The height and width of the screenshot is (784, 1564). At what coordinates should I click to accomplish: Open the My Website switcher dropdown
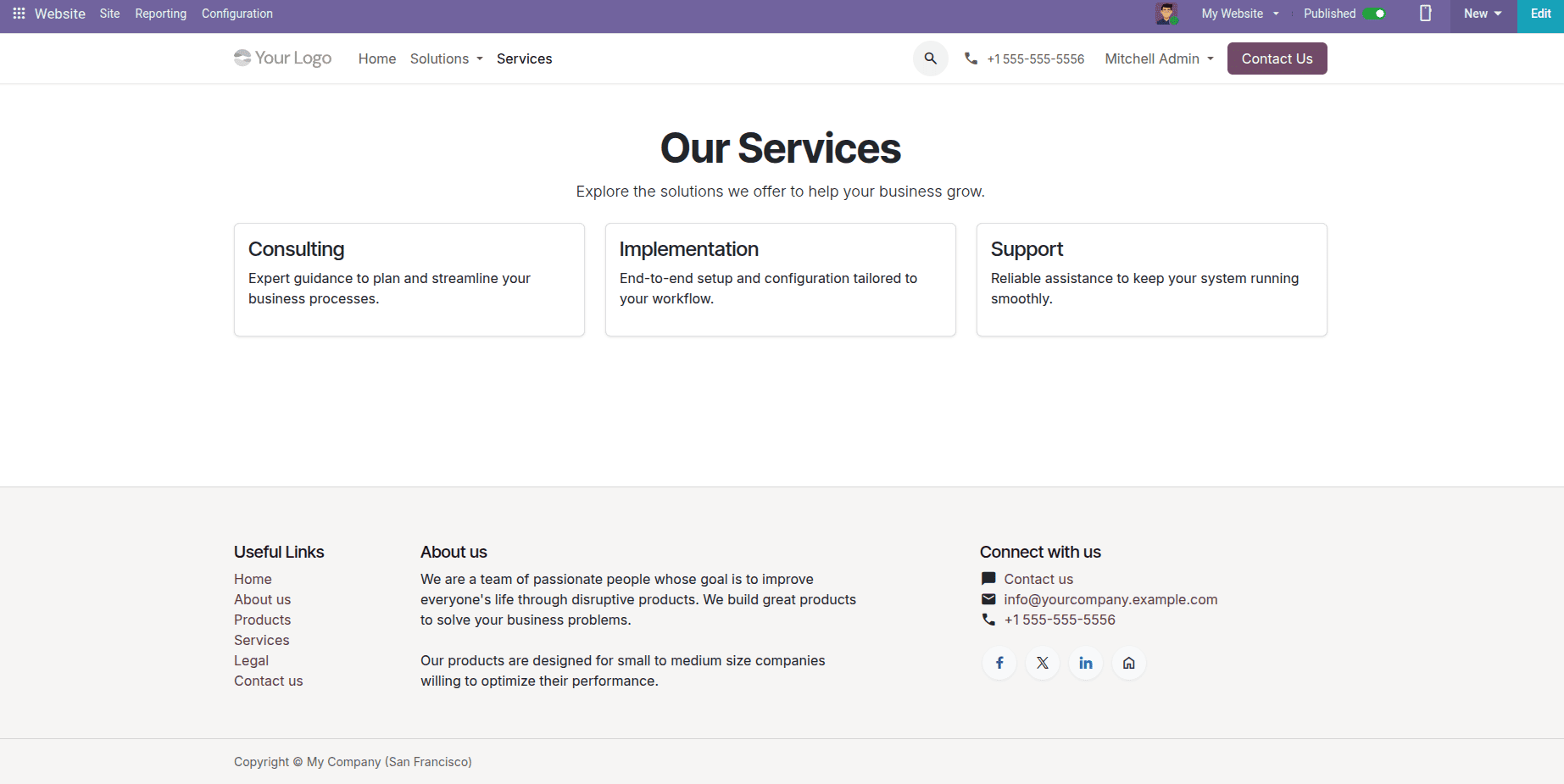pos(1240,14)
